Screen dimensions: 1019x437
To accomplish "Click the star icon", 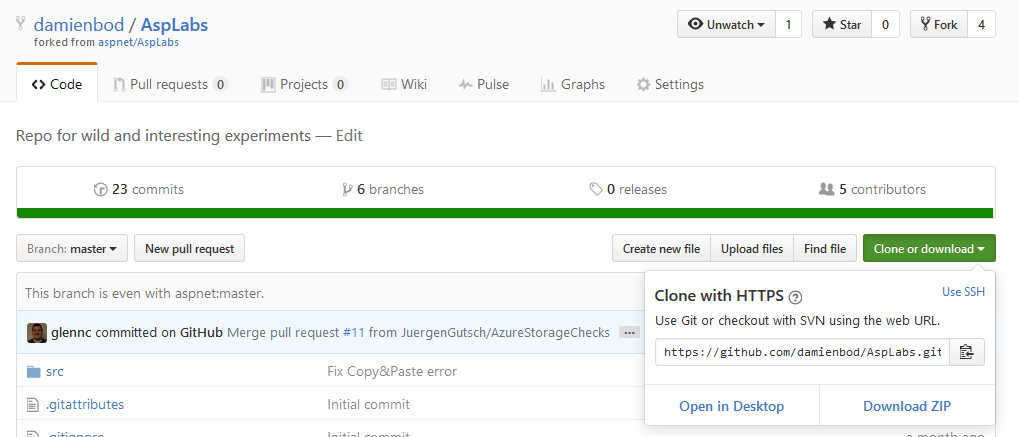I will tap(829, 25).
